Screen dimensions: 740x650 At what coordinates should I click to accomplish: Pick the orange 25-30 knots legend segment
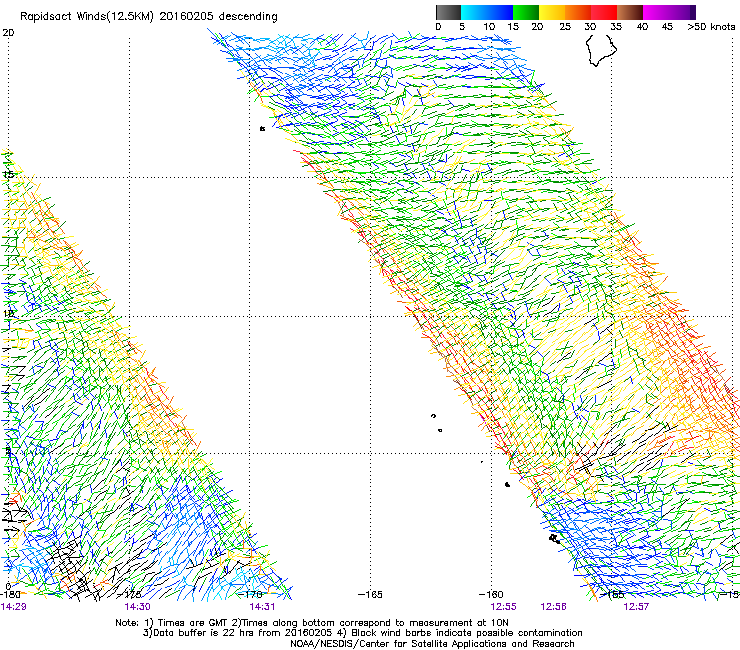[578, 12]
